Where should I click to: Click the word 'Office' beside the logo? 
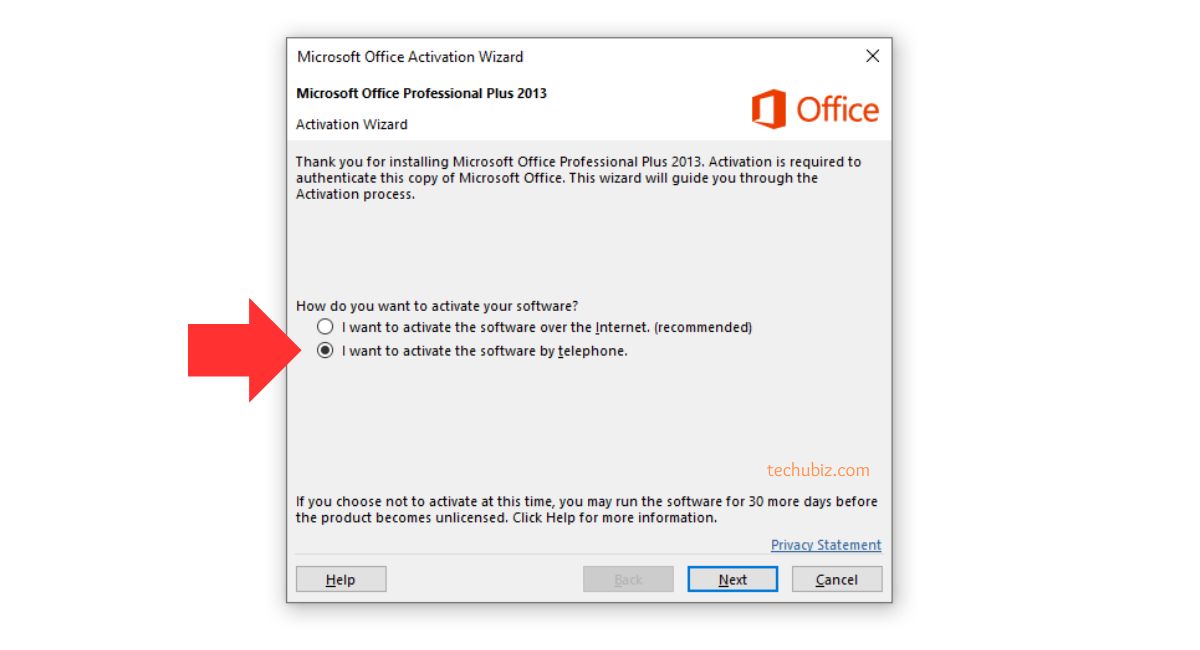tap(838, 109)
